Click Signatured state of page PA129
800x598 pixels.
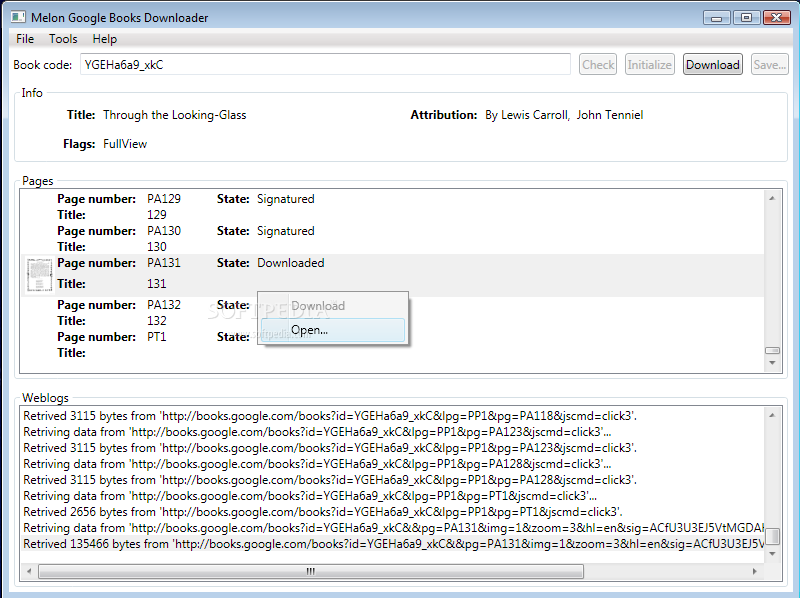[286, 199]
